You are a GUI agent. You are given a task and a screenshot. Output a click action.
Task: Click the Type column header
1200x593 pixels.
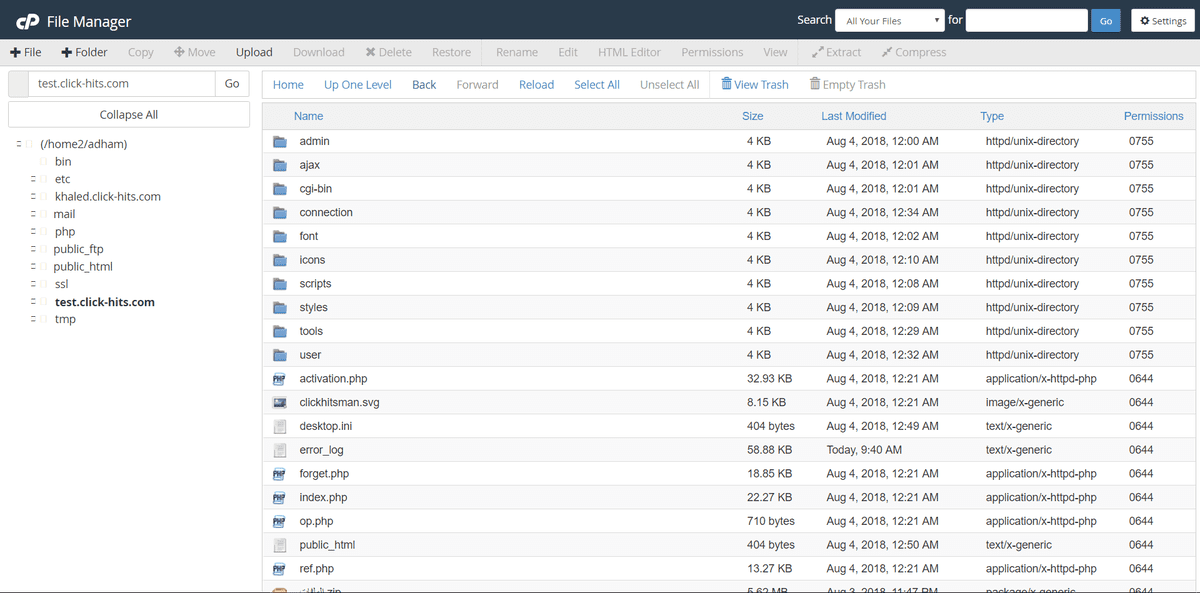pyautogui.click(x=992, y=116)
